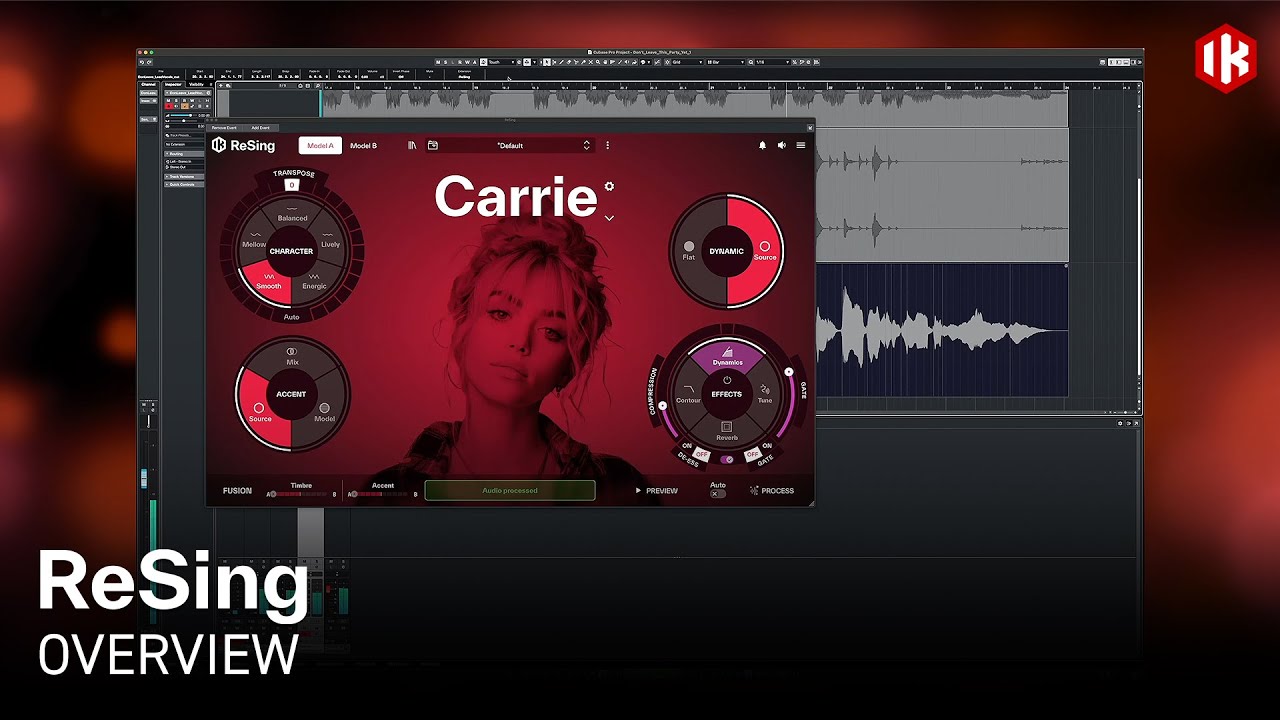Open the ReSing hamburger menu
The image size is (1280, 720).
click(x=800, y=145)
